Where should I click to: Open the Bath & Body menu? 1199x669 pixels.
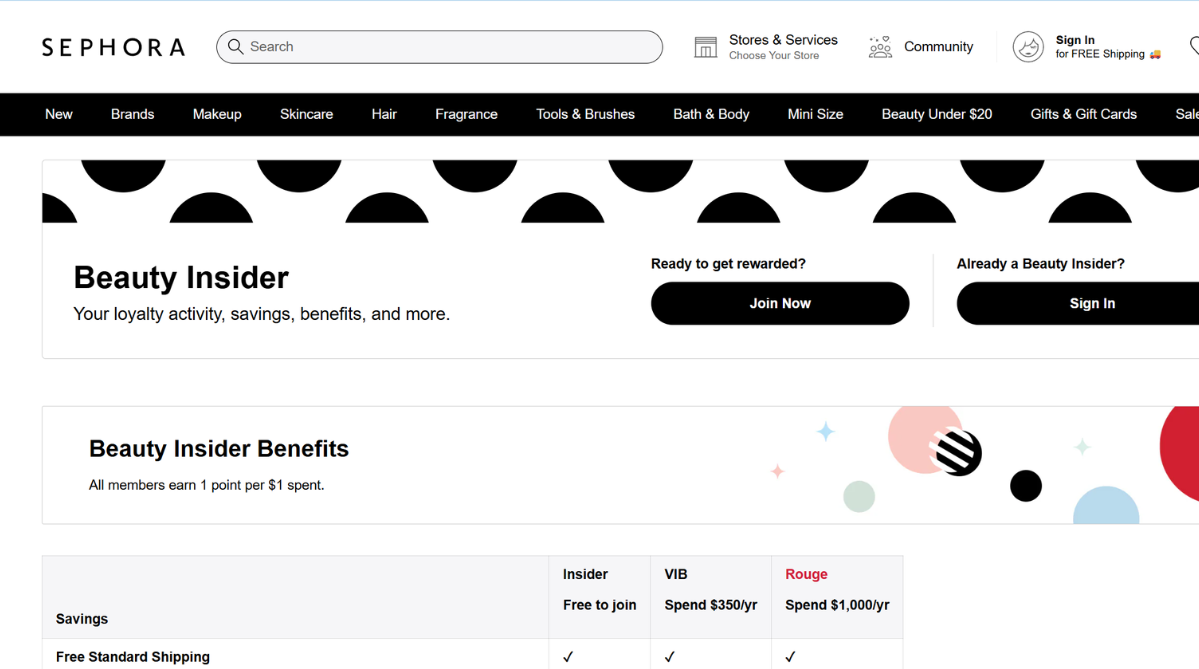(x=711, y=114)
